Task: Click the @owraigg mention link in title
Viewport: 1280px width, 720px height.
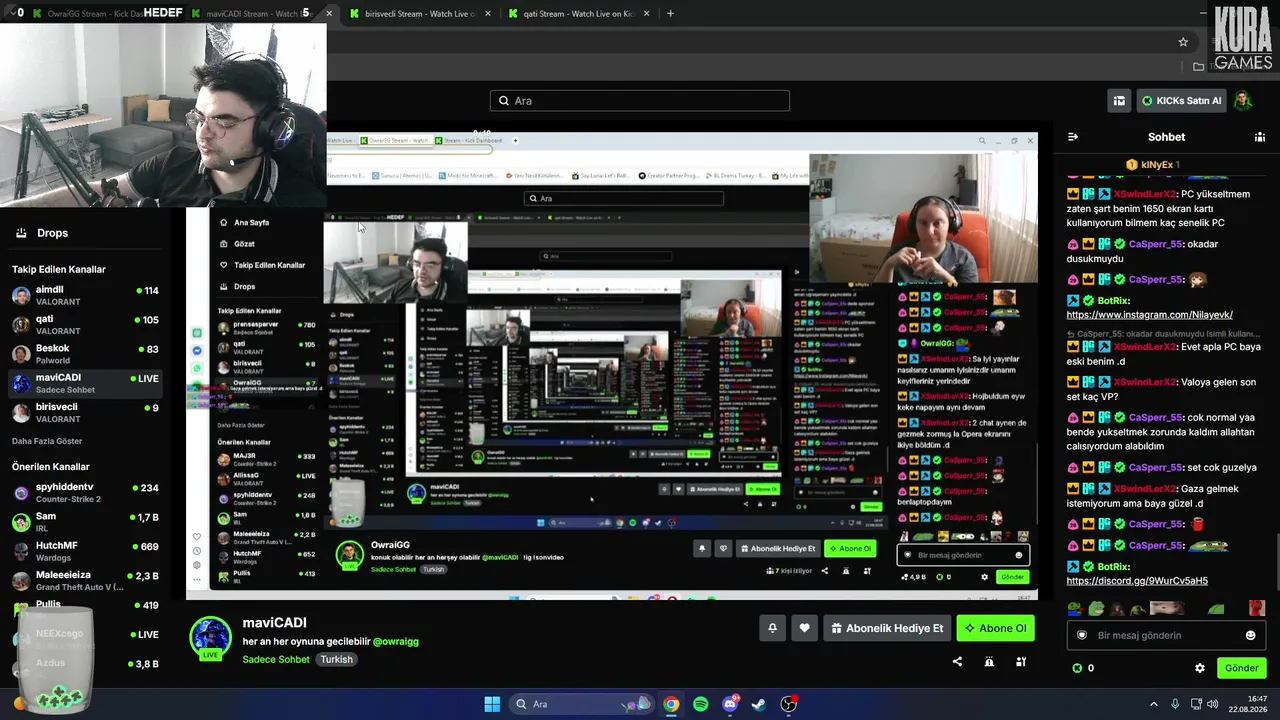Action: coord(395,642)
